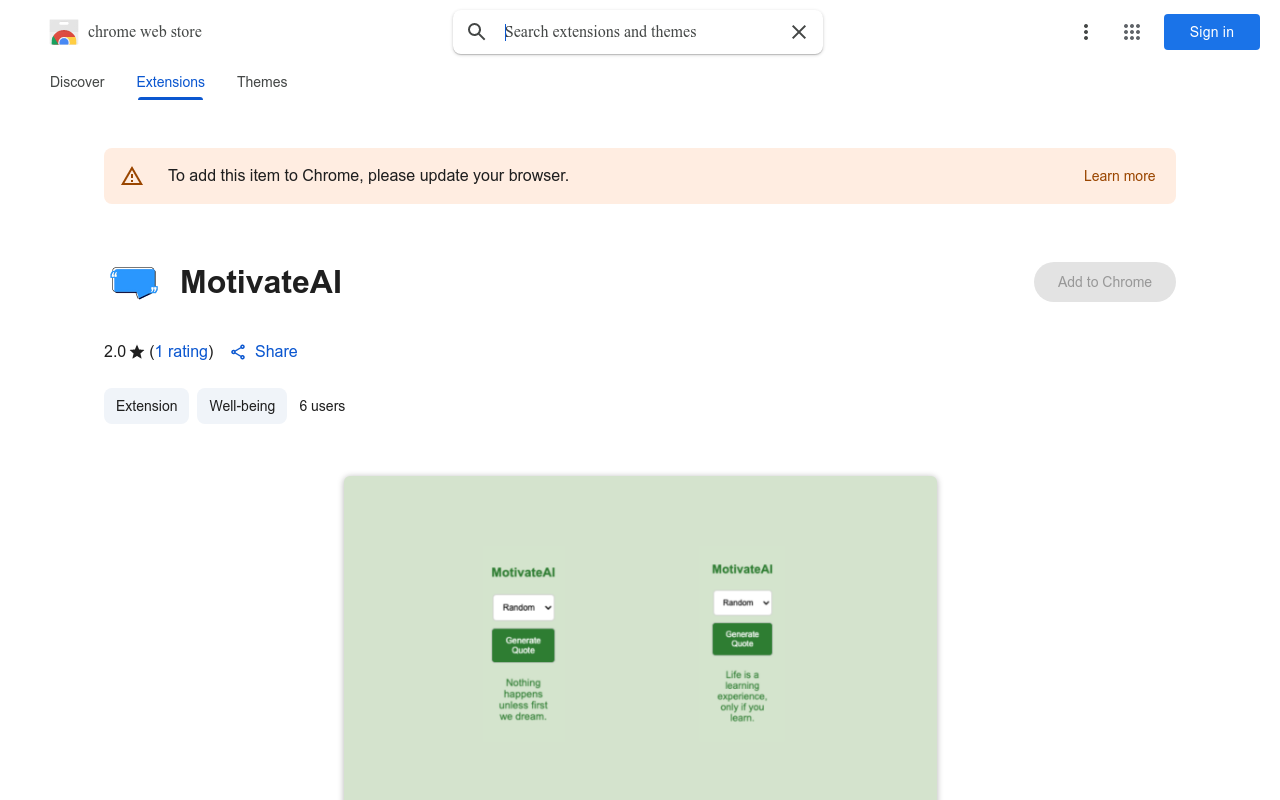
Task: Open the Themes tab
Action: (x=262, y=82)
